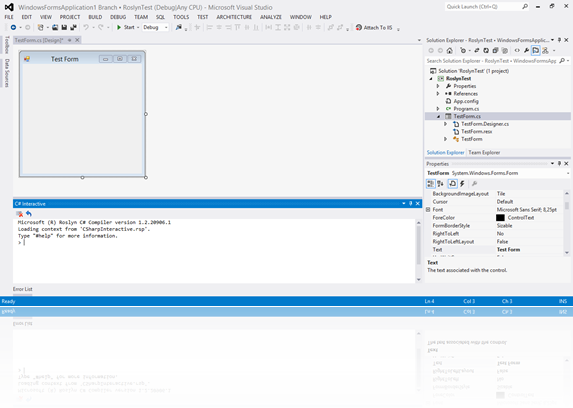Click the Navigate Backward toolbar icon
The width and height of the screenshot is (573, 408).
point(14,27)
